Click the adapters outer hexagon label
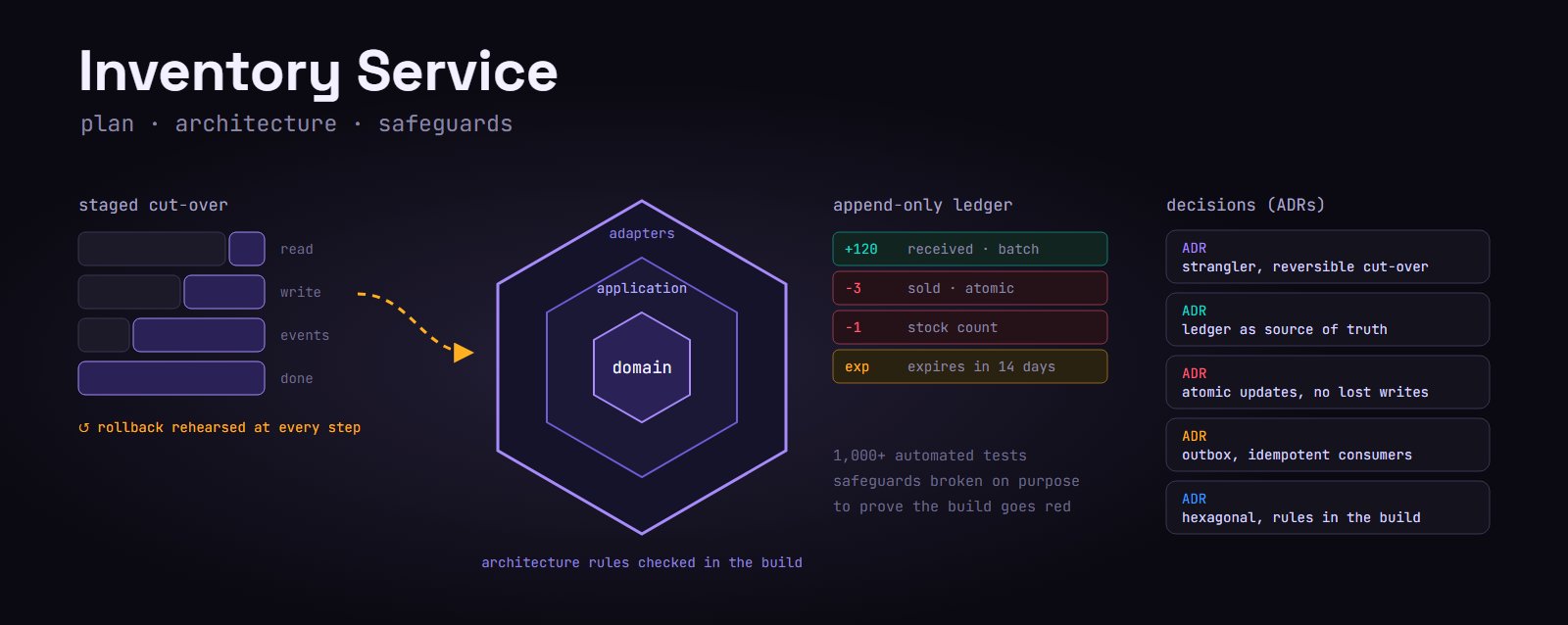 [642, 233]
